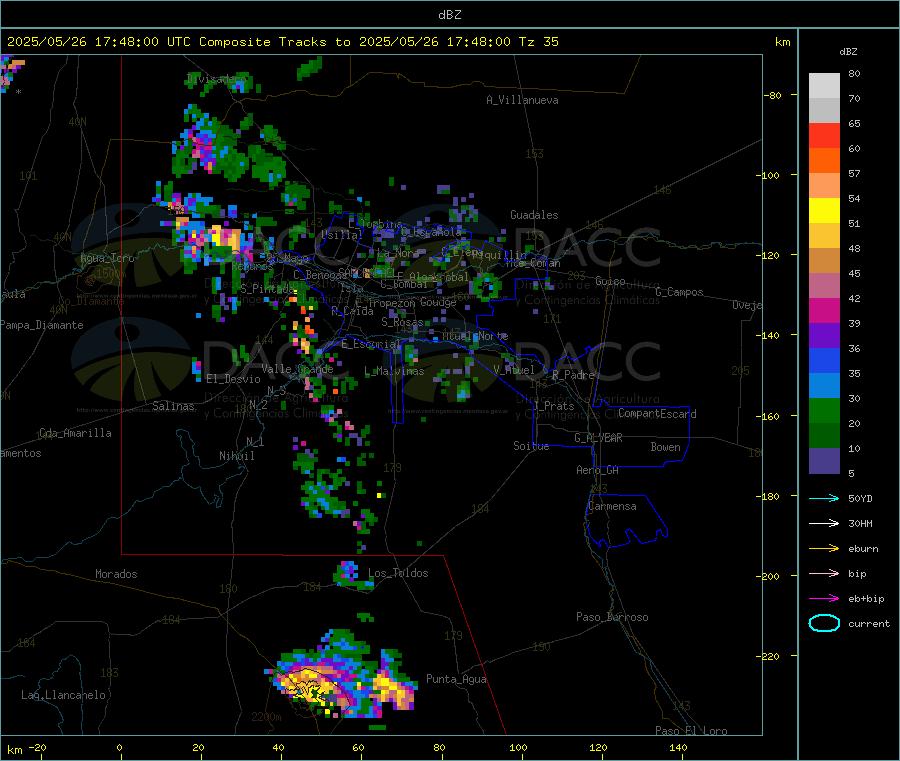Select the magenta 39 dBZ color swatch

tap(824, 310)
